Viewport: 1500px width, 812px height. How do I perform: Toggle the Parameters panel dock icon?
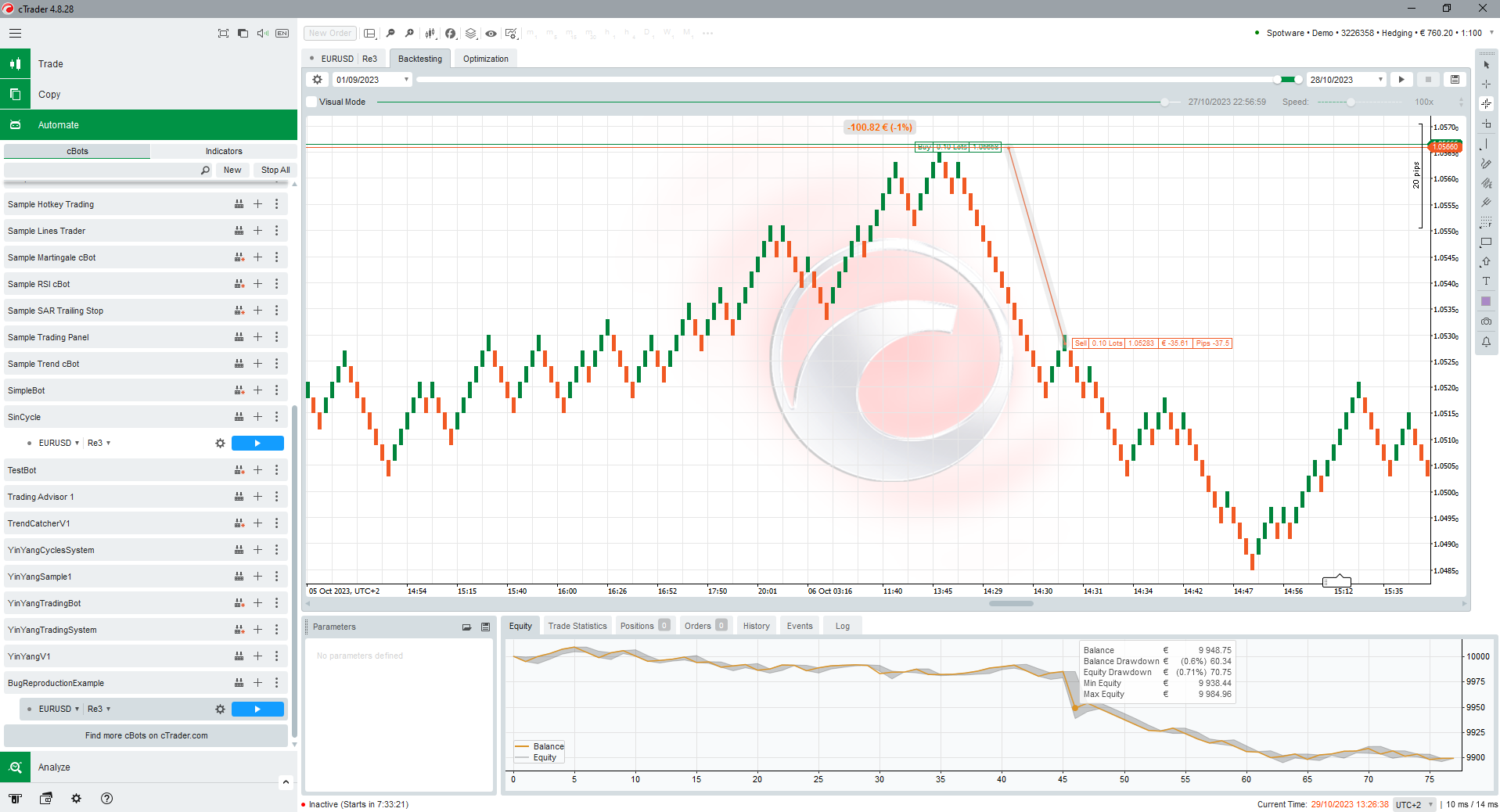coord(467,627)
